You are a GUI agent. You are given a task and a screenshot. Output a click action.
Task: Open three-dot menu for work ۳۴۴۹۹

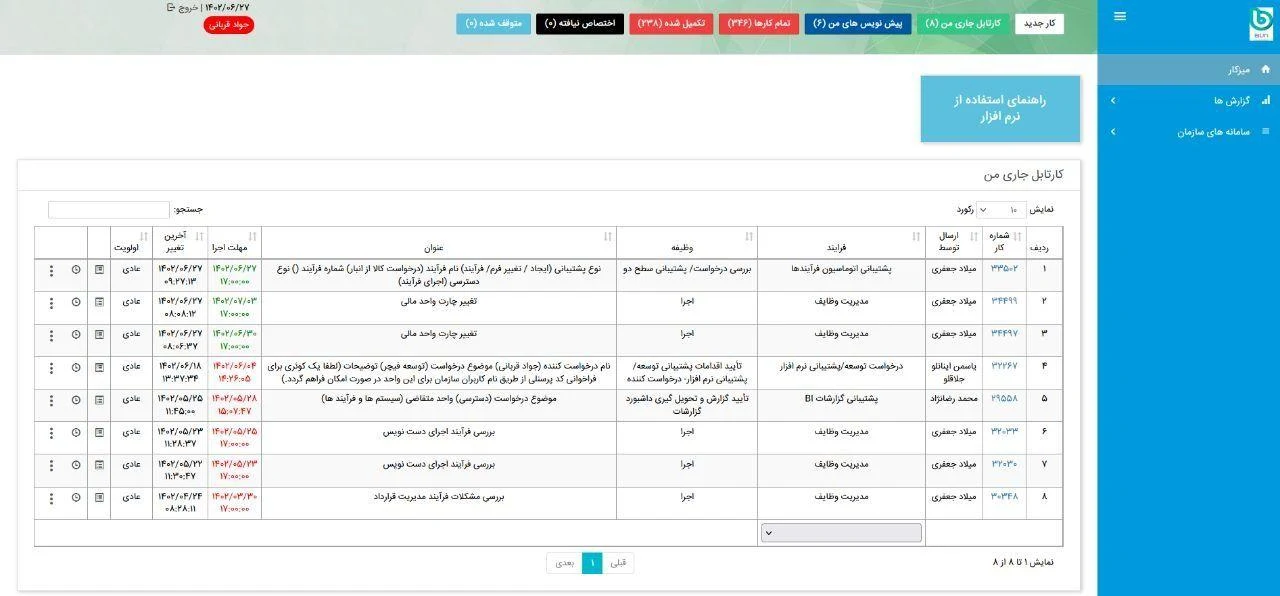(x=51, y=302)
